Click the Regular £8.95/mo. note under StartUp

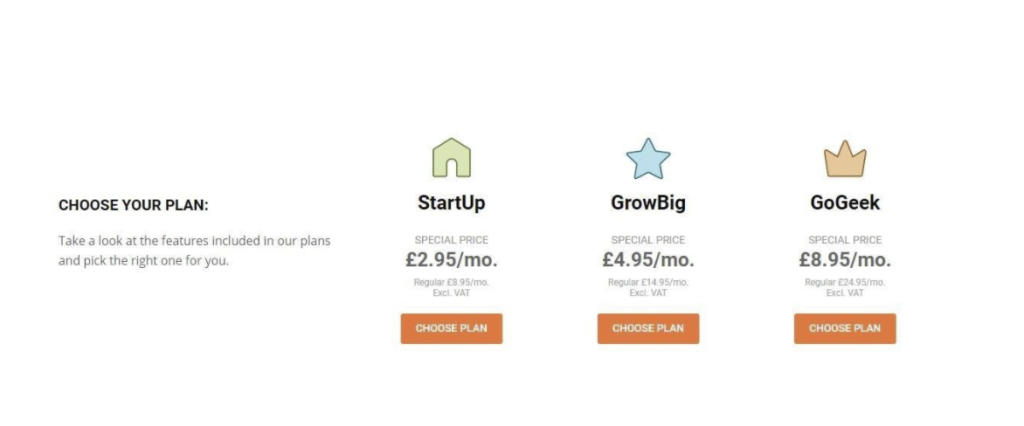(451, 282)
